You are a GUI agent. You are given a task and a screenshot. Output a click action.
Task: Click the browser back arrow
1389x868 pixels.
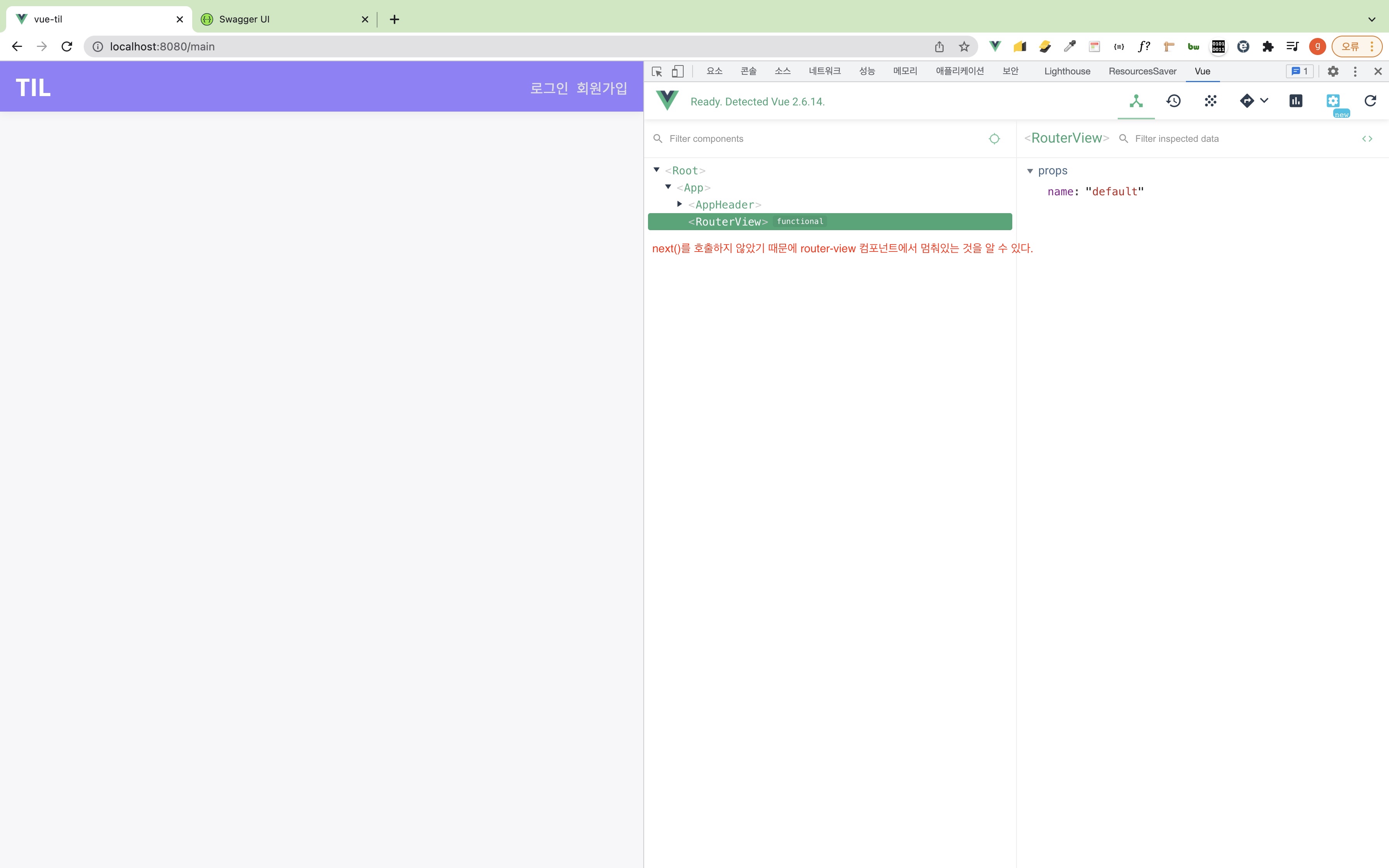click(x=17, y=46)
